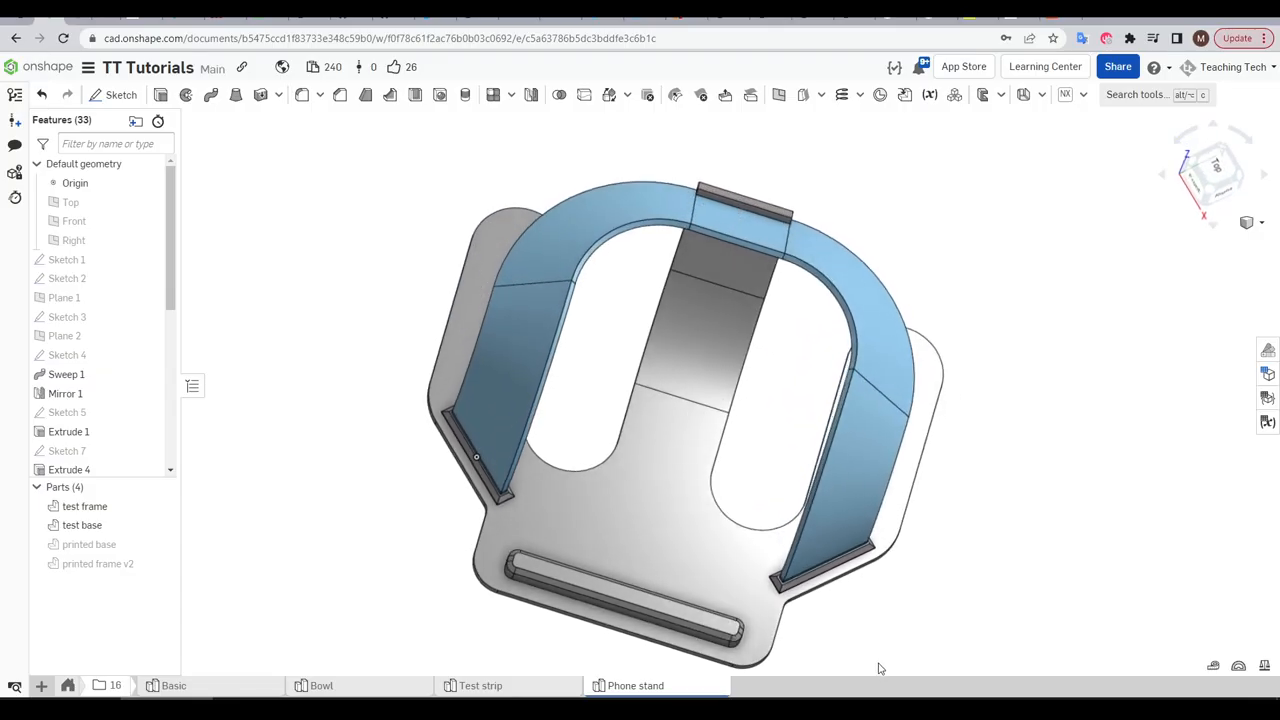This screenshot has height=720, width=1280.
Task: Switch to the Test strip tab
Action: click(x=480, y=685)
